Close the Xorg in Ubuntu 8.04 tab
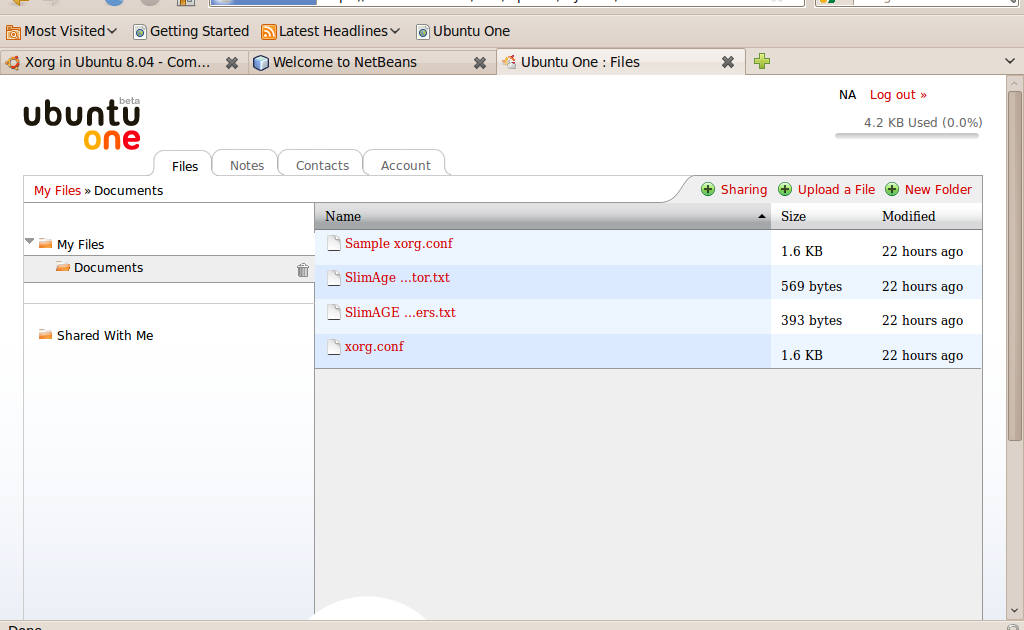Image resolution: width=1024 pixels, height=630 pixels. pos(232,63)
